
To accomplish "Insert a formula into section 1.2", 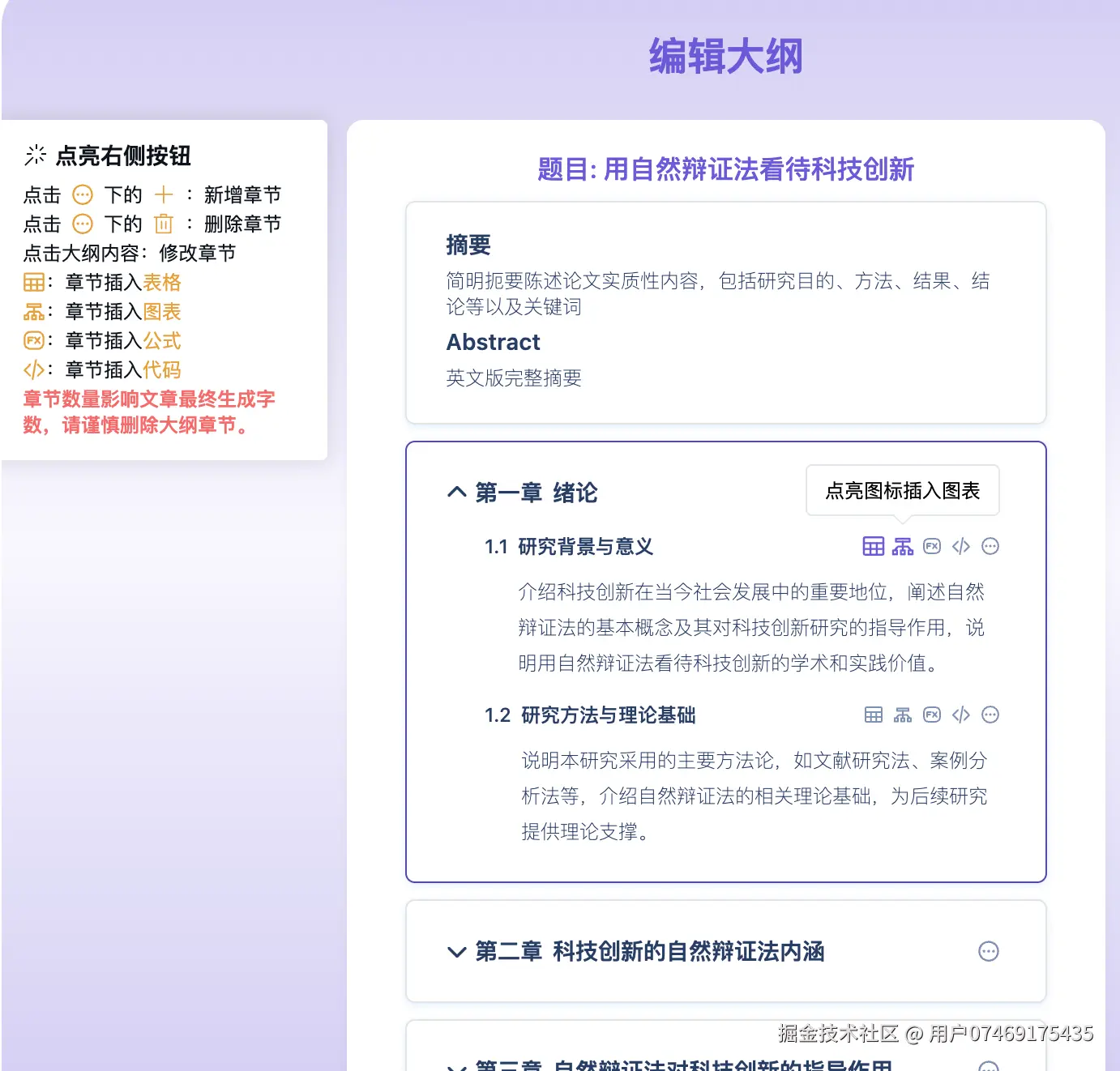I will (932, 715).
